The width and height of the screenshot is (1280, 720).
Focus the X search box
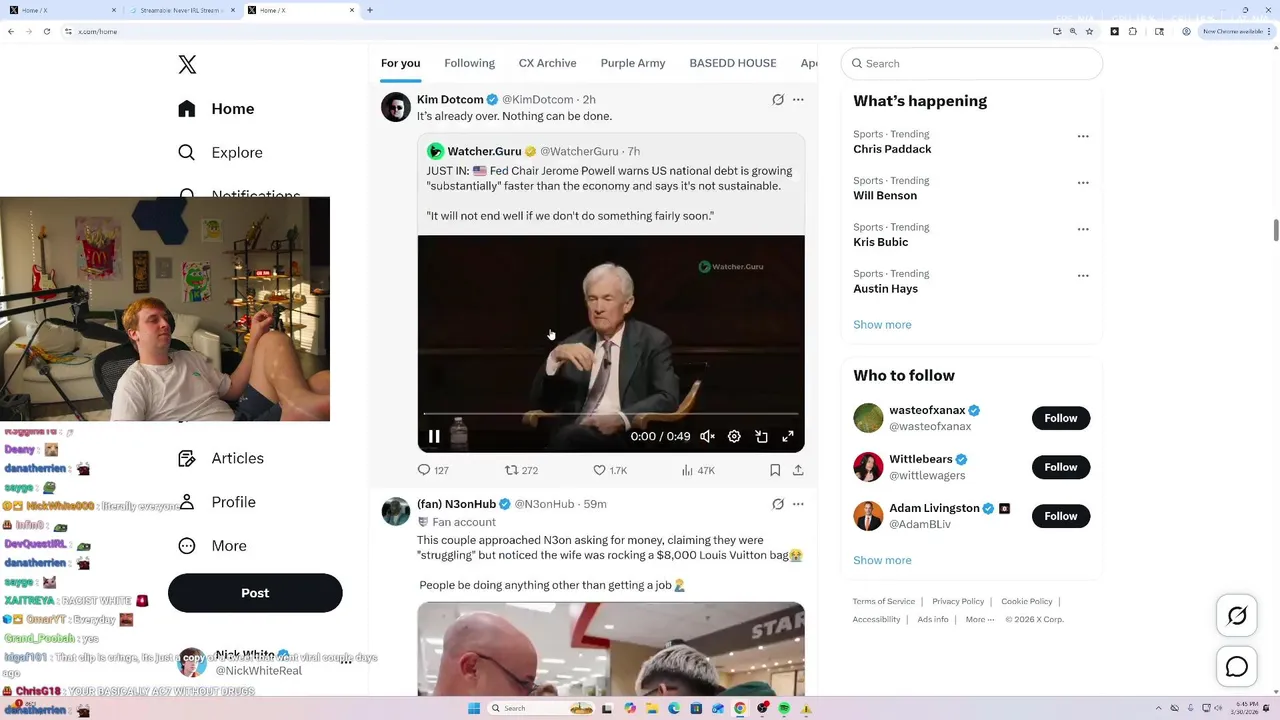[972, 63]
